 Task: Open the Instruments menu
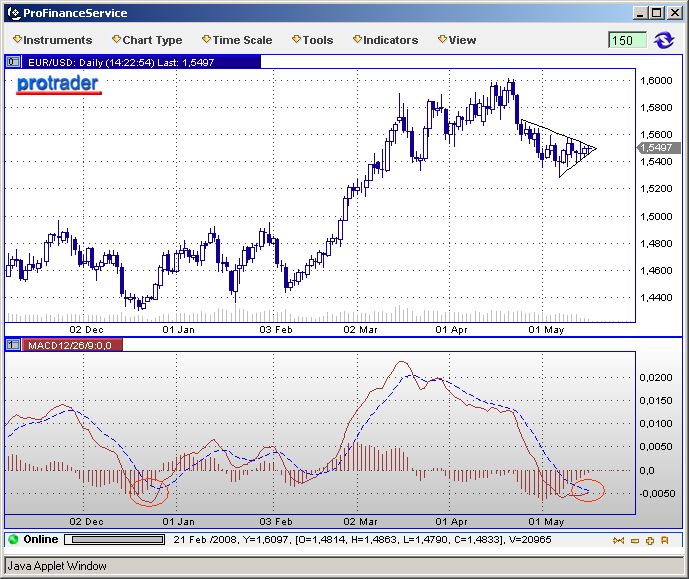(53, 40)
